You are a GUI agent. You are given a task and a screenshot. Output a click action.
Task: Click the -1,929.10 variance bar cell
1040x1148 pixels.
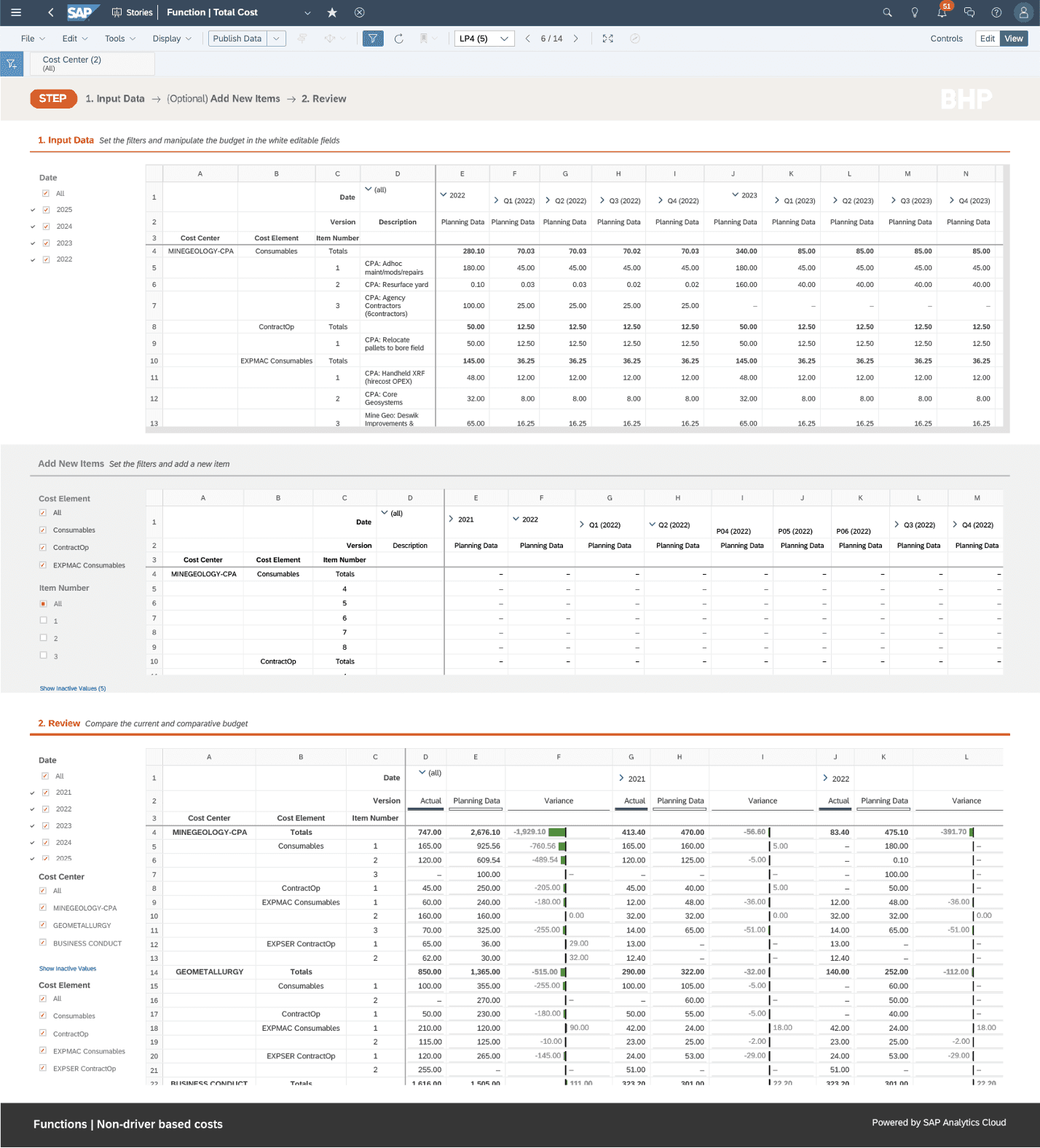coord(558,832)
